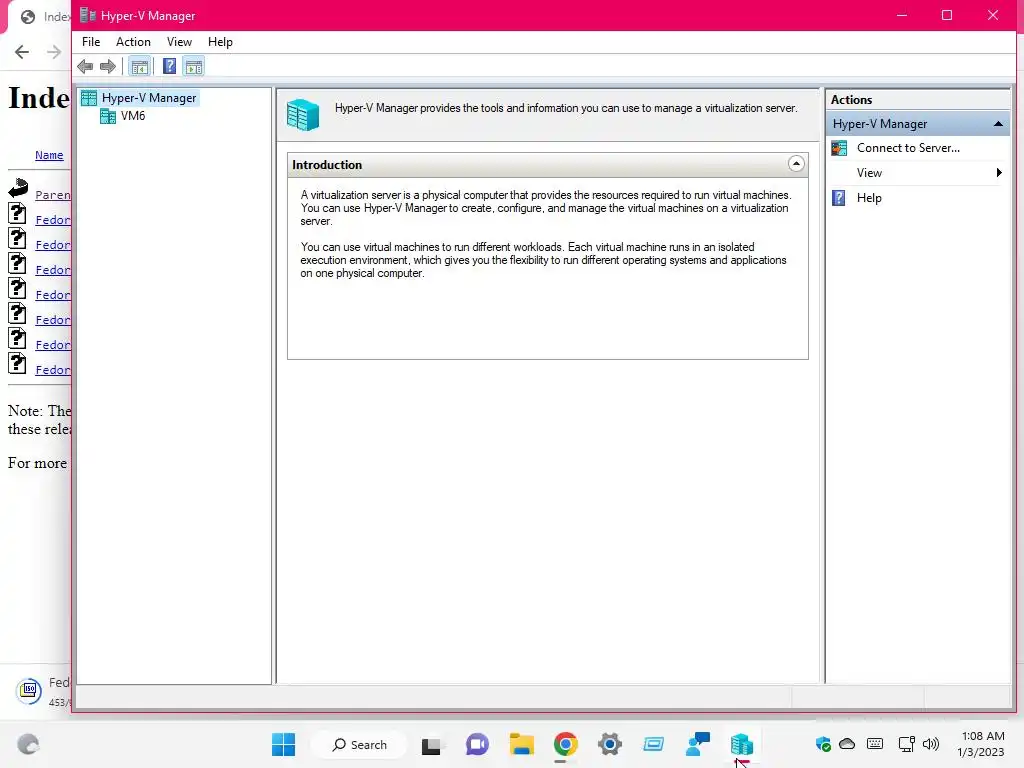Image resolution: width=1024 pixels, height=768 pixels.
Task: Click the volume icon in system tray
Action: (931, 744)
